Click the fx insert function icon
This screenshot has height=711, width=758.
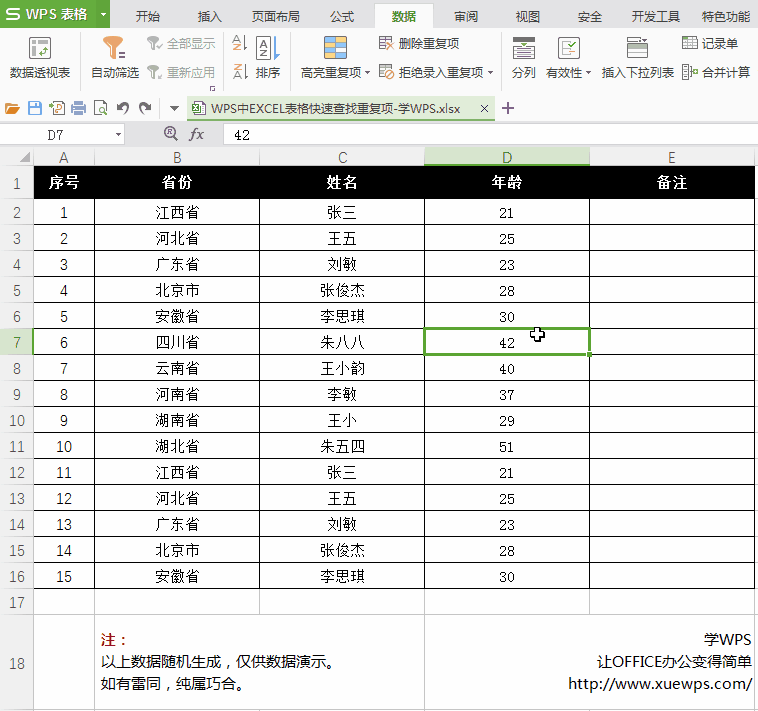click(x=196, y=134)
